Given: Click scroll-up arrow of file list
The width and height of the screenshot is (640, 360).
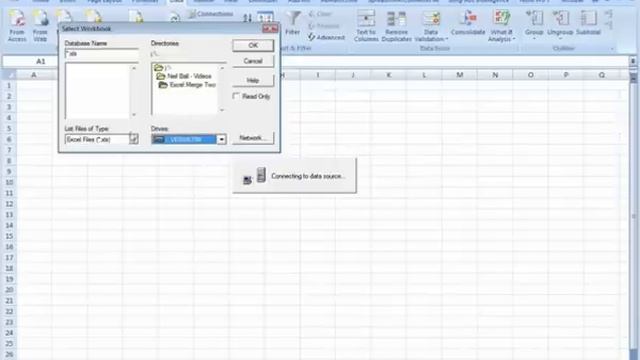Looking at the screenshot, I should [134, 68].
